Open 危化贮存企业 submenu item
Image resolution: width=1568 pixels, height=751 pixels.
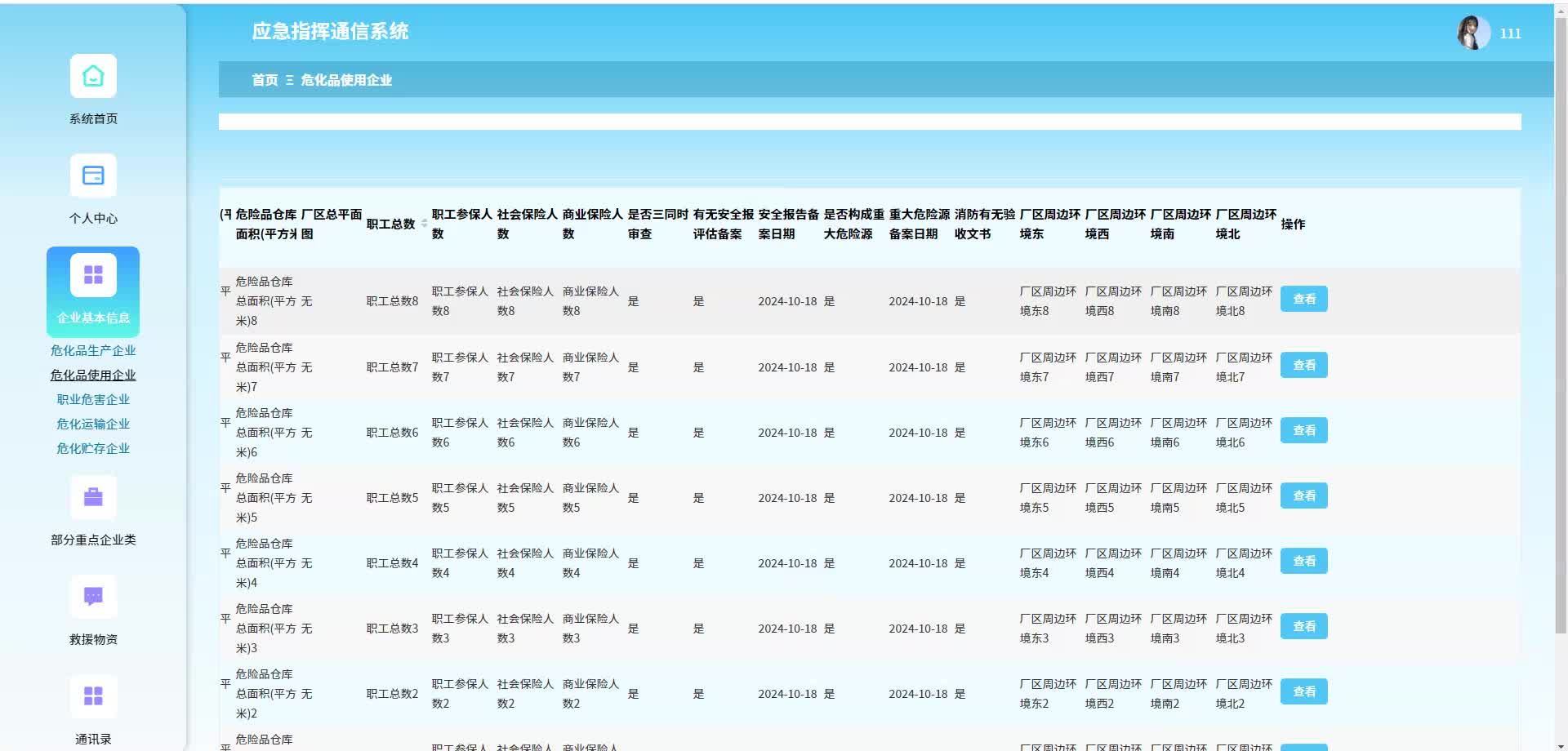(93, 448)
